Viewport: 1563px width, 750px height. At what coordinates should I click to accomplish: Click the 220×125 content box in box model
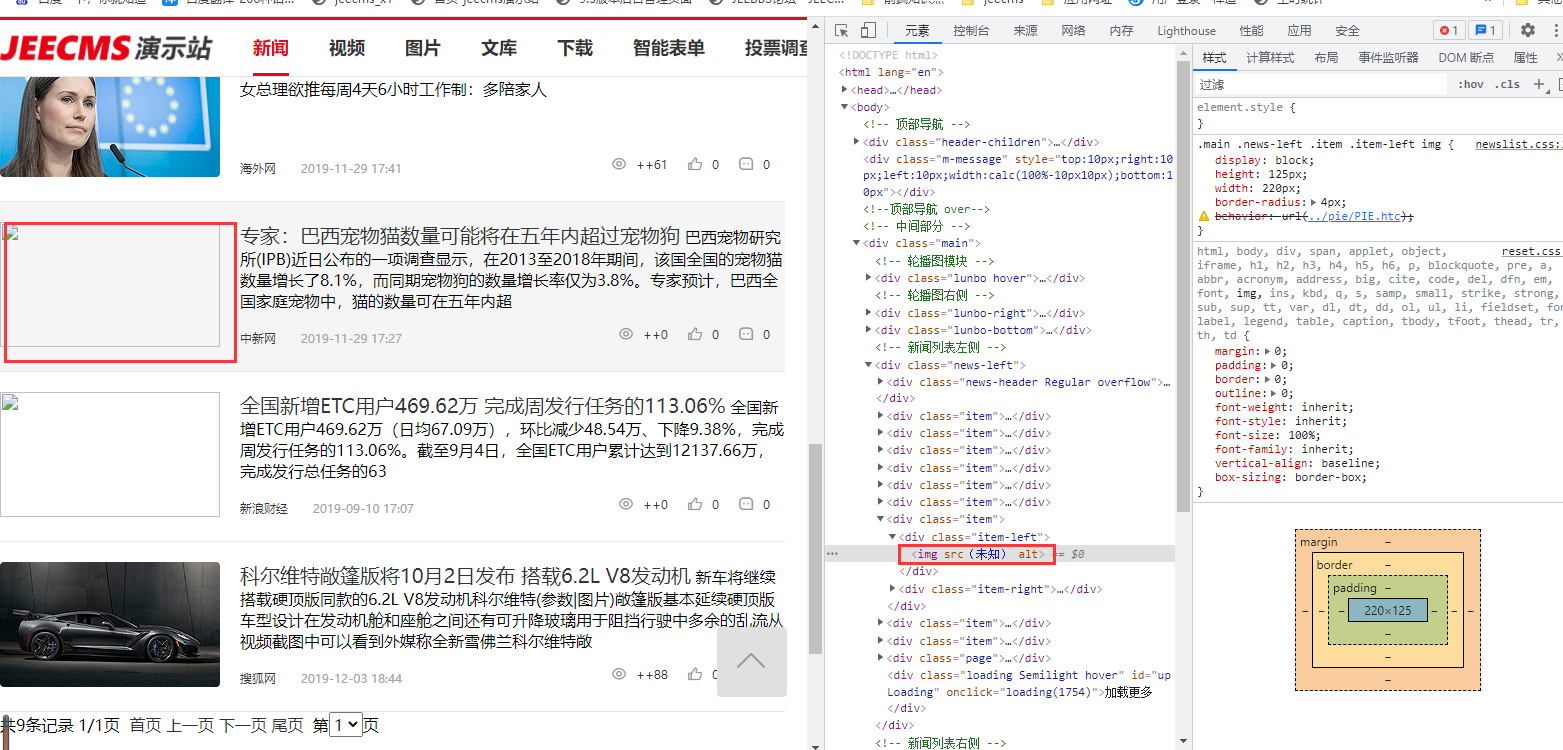[x=1387, y=610]
